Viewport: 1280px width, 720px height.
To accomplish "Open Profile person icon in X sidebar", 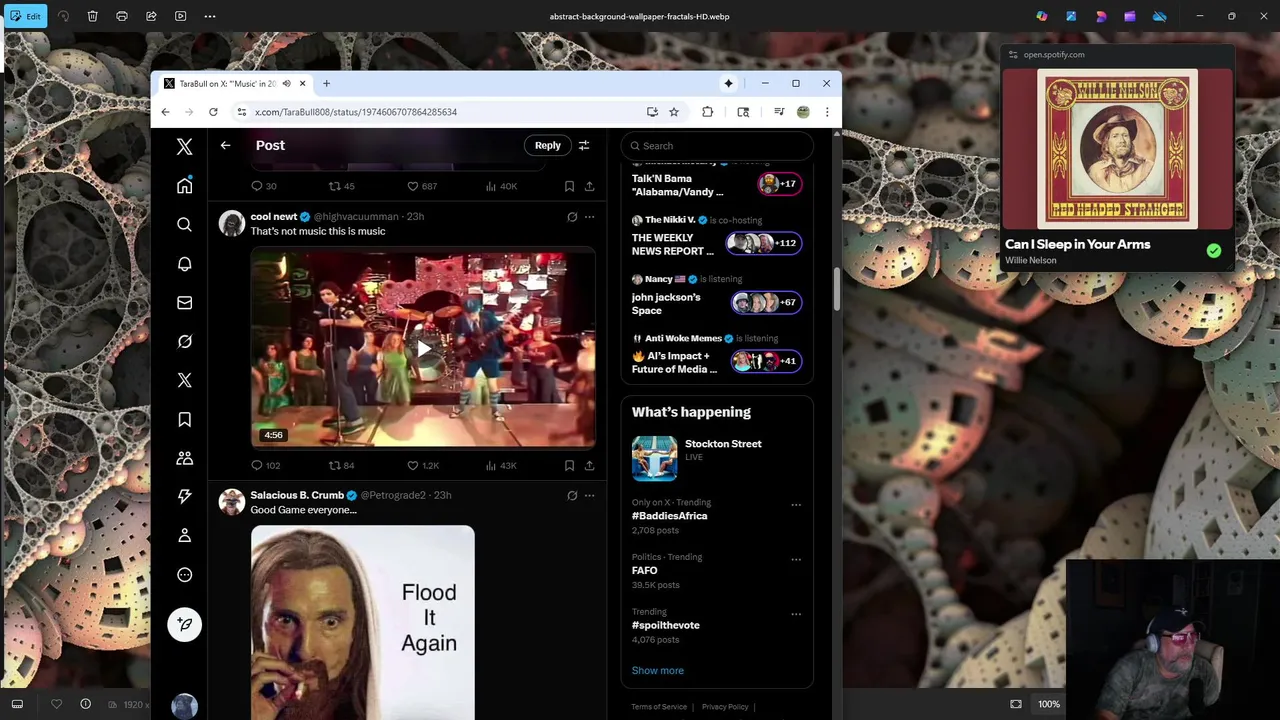I will (184, 536).
